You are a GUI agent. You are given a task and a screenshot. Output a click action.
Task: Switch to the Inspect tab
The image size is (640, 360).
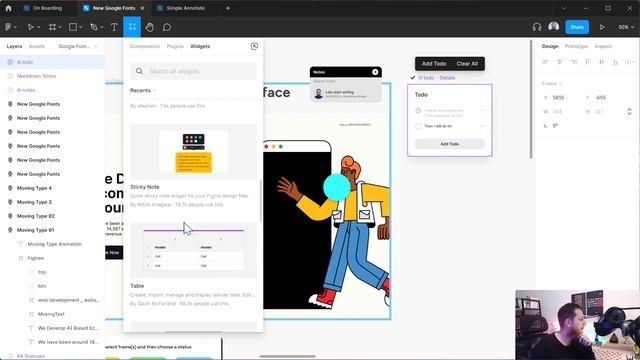click(x=603, y=46)
